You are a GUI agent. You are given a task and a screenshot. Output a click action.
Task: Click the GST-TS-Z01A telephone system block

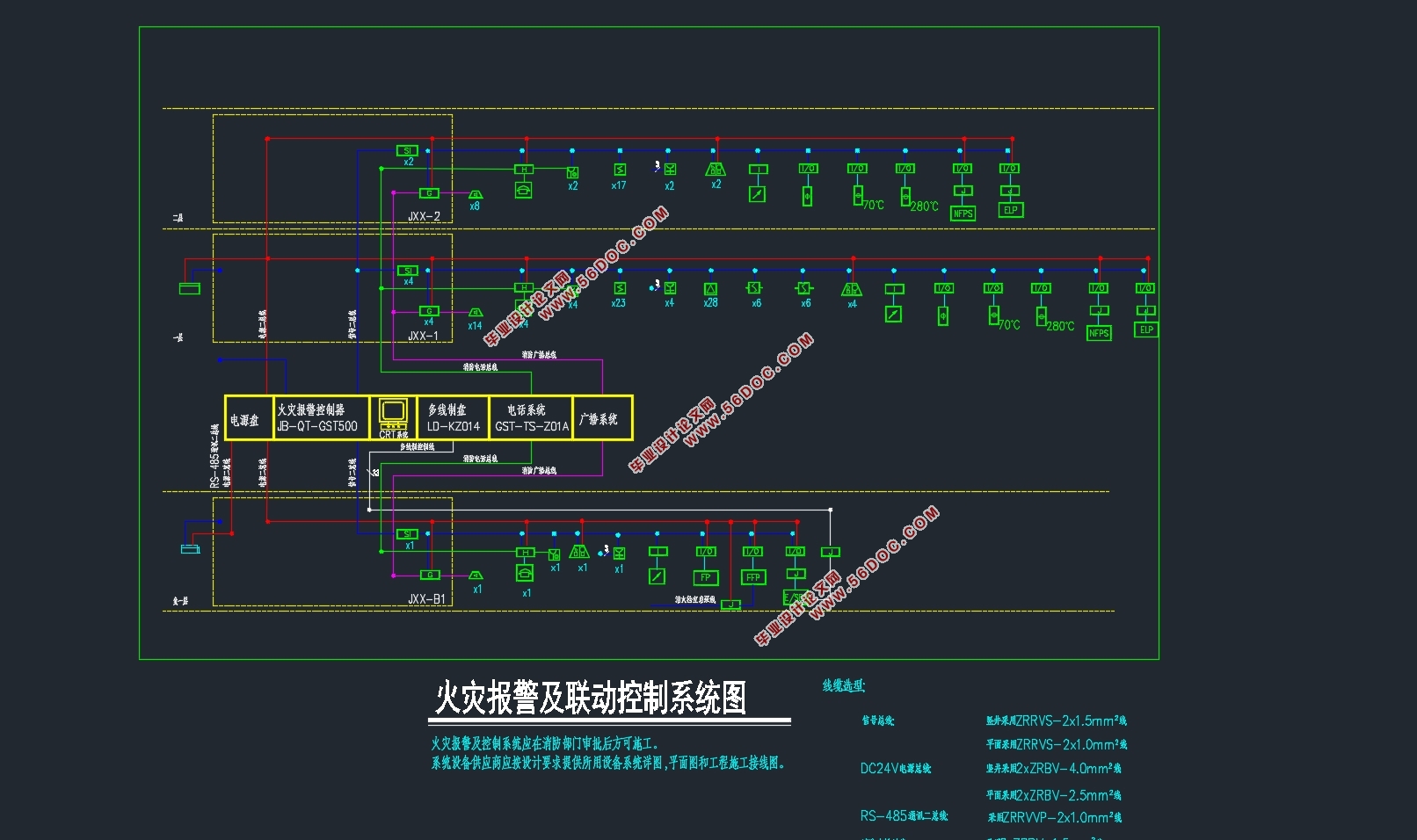coord(531,419)
